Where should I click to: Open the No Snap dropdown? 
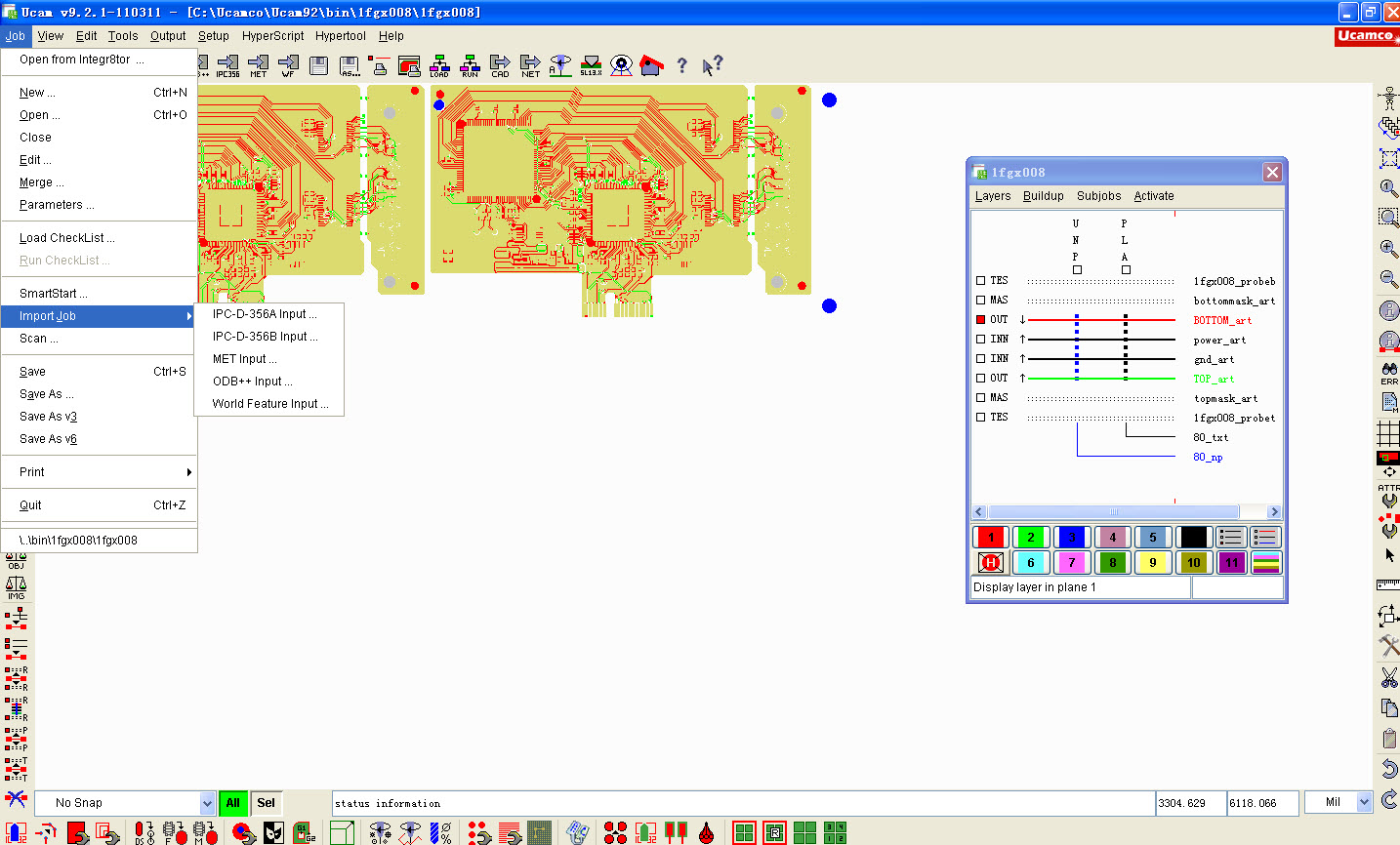pyautogui.click(x=207, y=803)
